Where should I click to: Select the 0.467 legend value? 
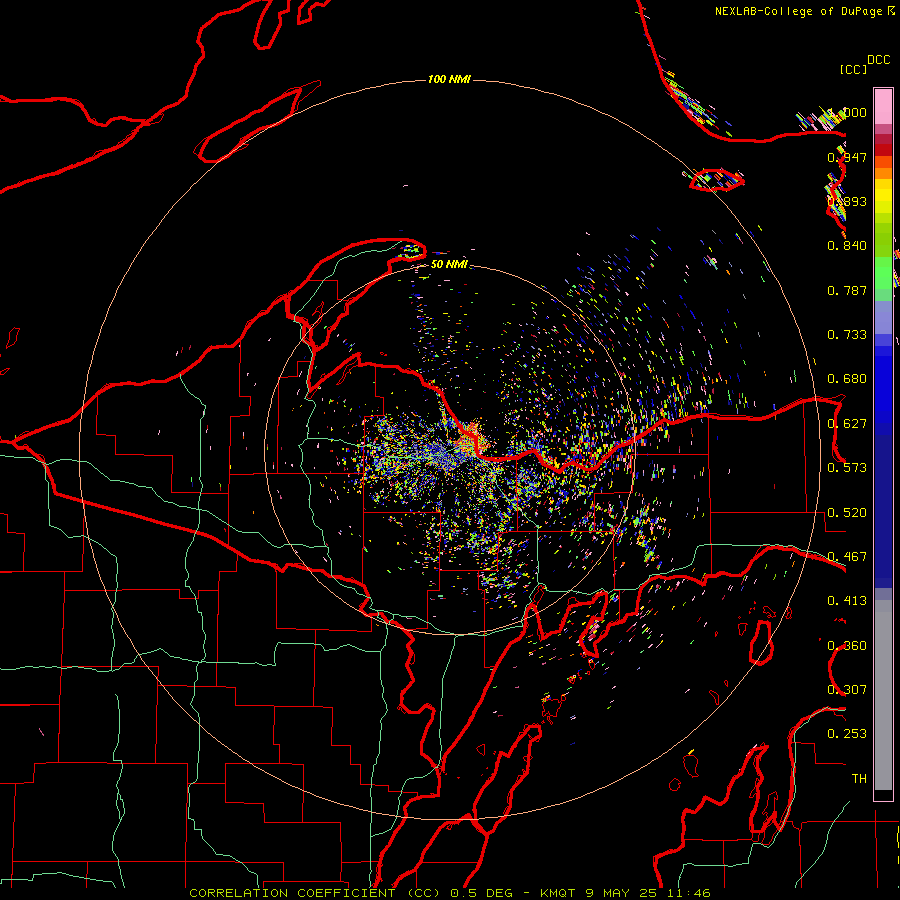847,557
